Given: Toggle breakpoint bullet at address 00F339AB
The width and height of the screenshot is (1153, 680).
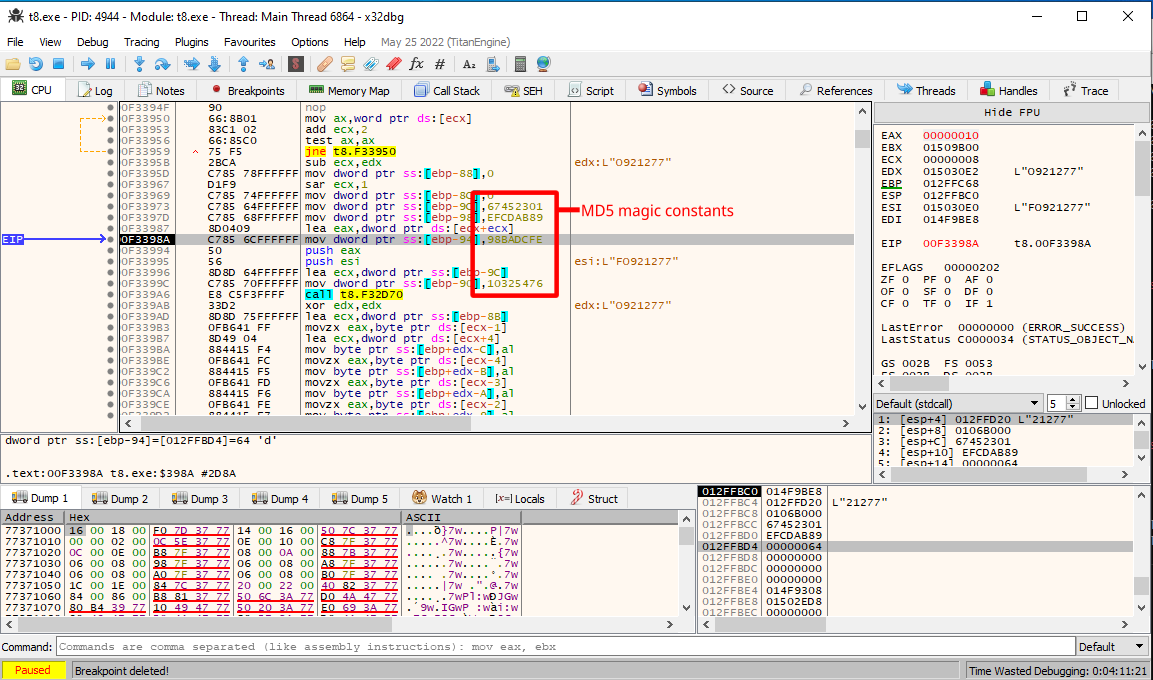Looking at the screenshot, I should (110, 305).
